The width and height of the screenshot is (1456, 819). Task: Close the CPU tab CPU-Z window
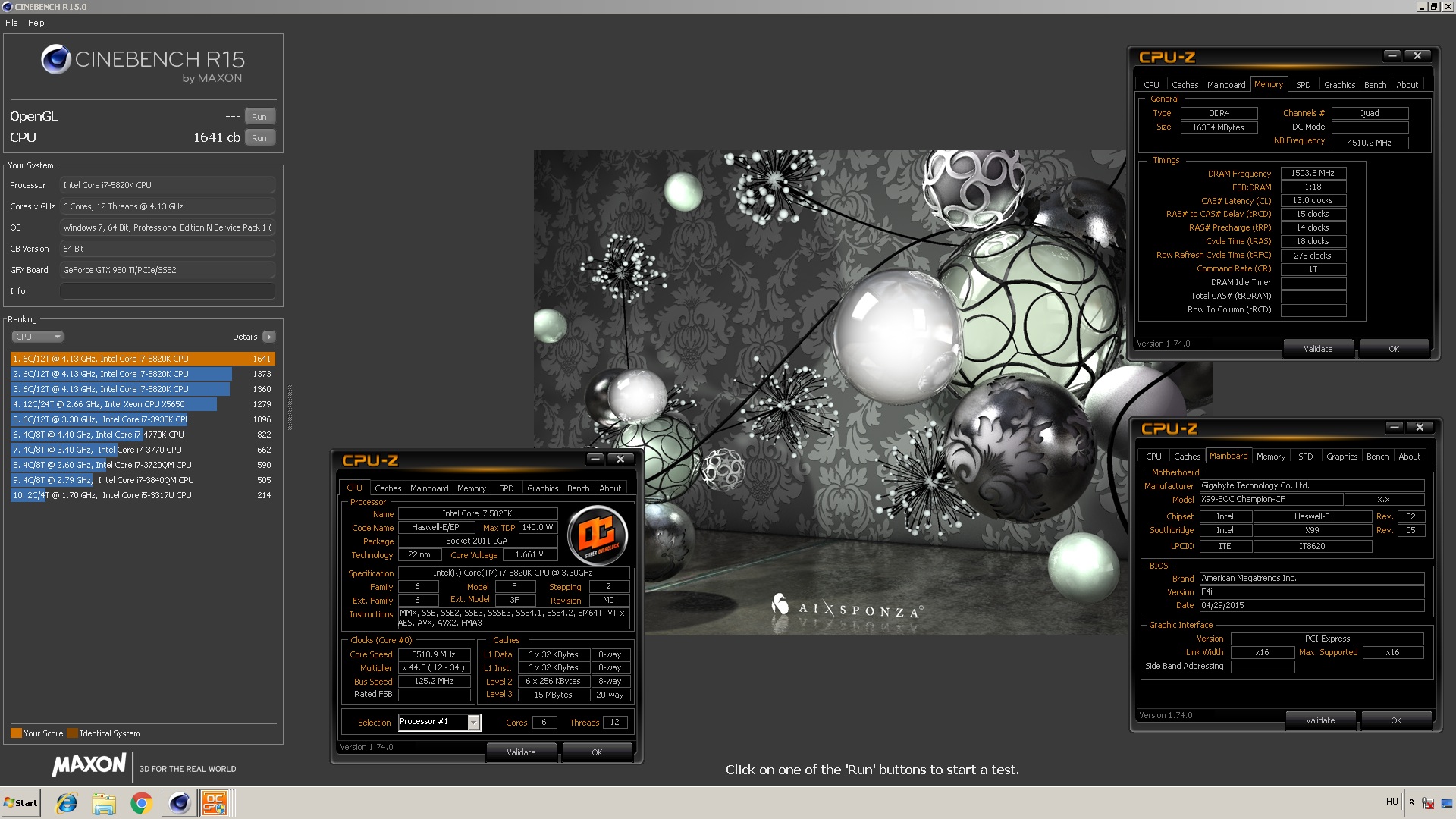tap(620, 459)
